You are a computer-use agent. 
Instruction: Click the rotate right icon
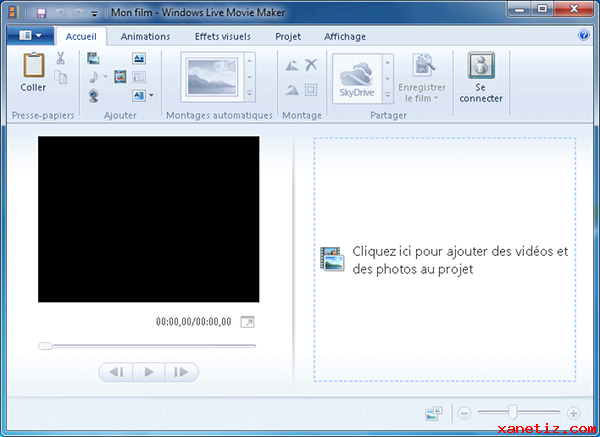point(292,90)
